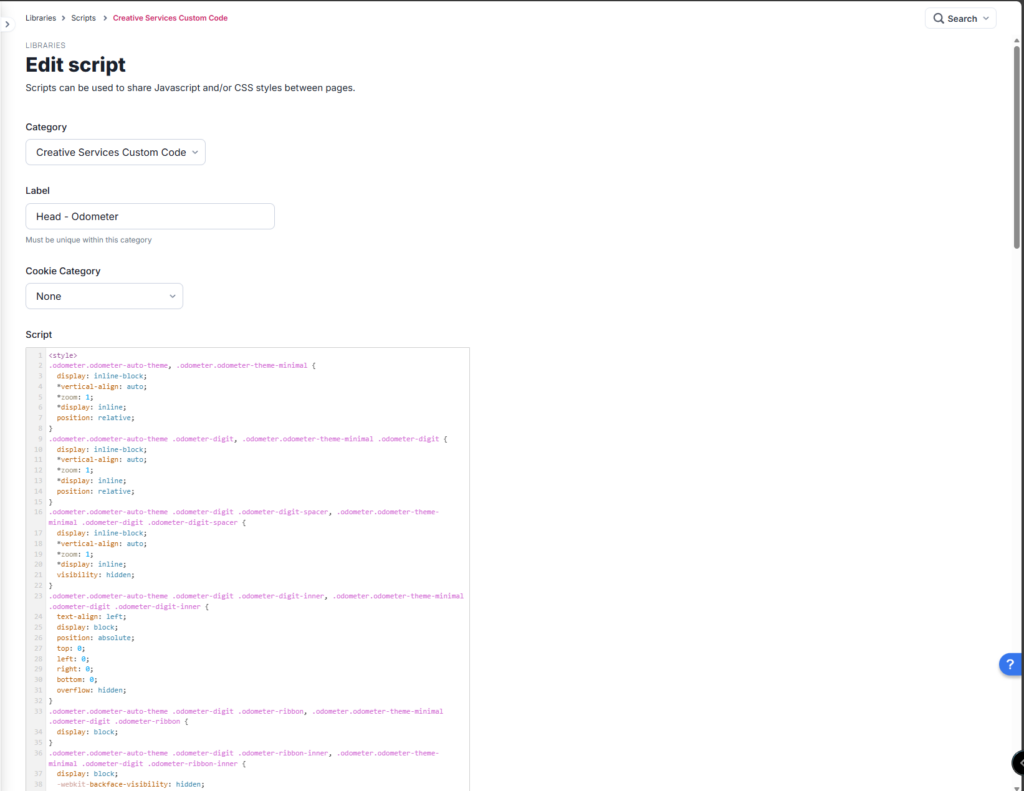The height and width of the screenshot is (791, 1024).
Task: Expand the Cookie Category dropdown set to None
Action: pyautogui.click(x=104, y=296)
